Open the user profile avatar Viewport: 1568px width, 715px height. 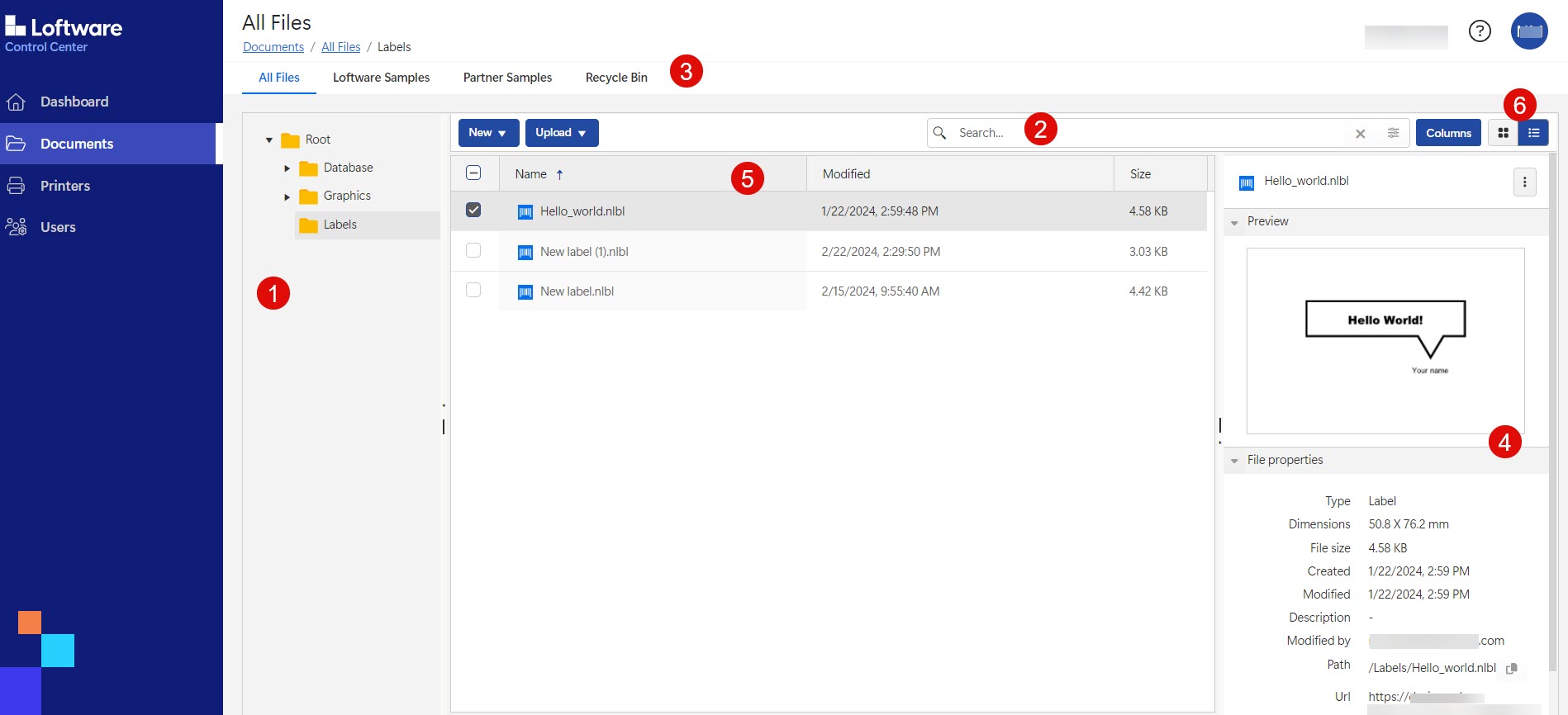(1529, 31)
